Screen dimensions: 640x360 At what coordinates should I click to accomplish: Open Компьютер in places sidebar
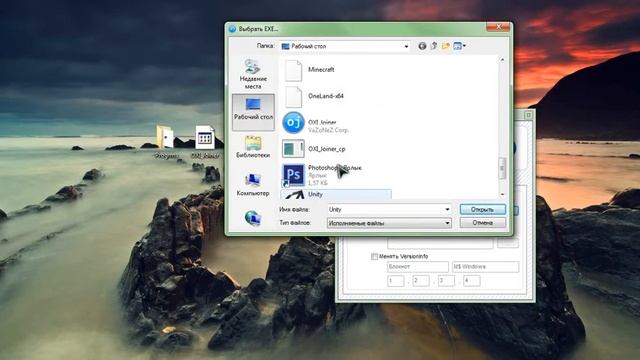click(253, 184)
